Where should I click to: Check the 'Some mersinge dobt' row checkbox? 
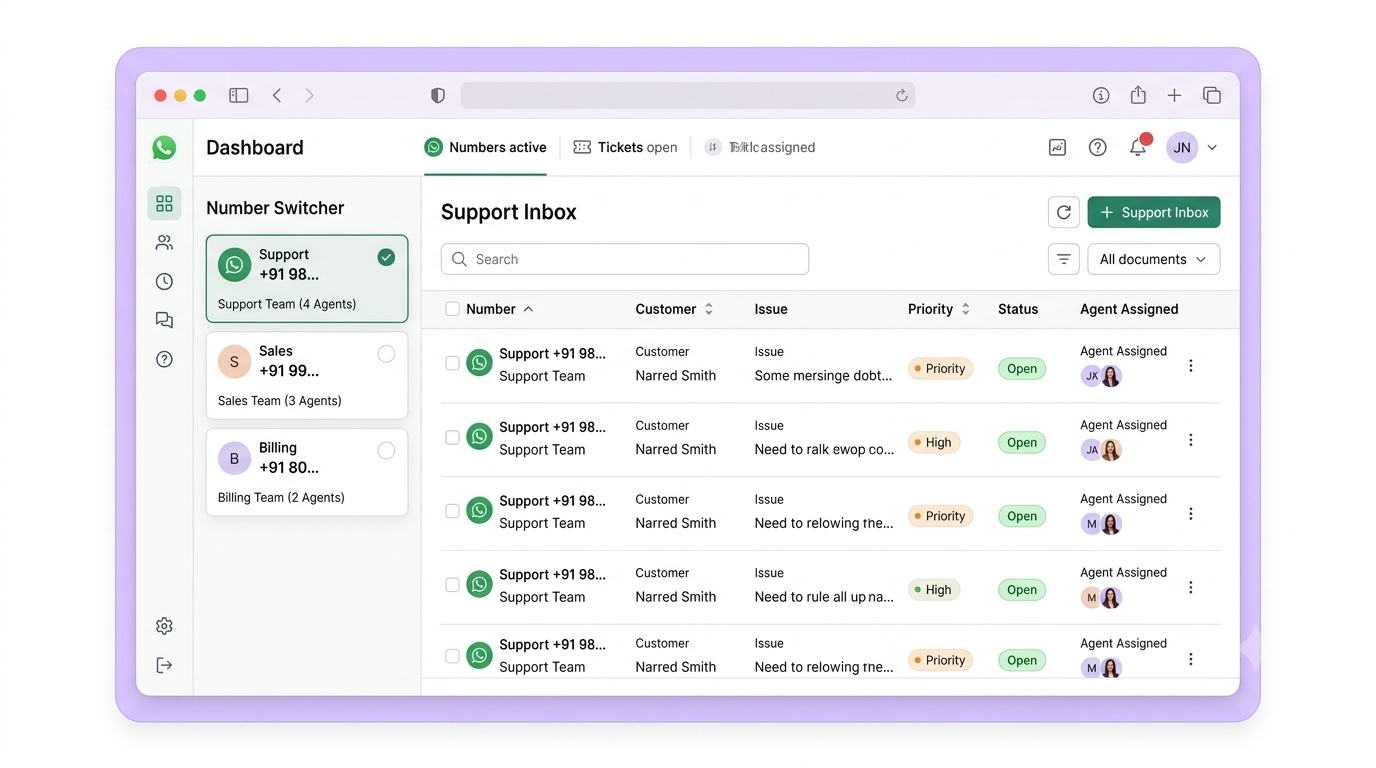452,363
